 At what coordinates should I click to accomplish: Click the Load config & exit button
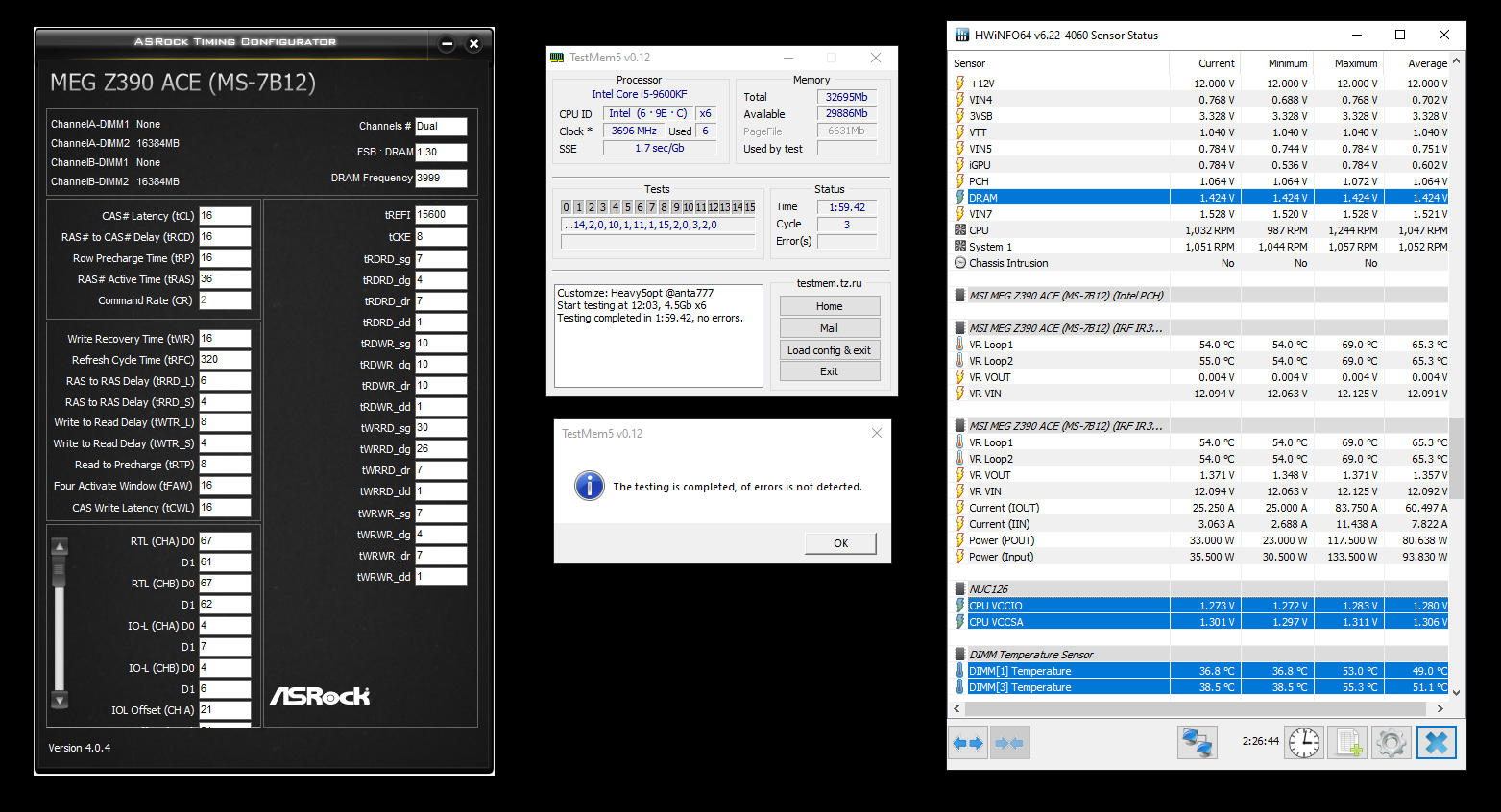(x=830, y=350)
